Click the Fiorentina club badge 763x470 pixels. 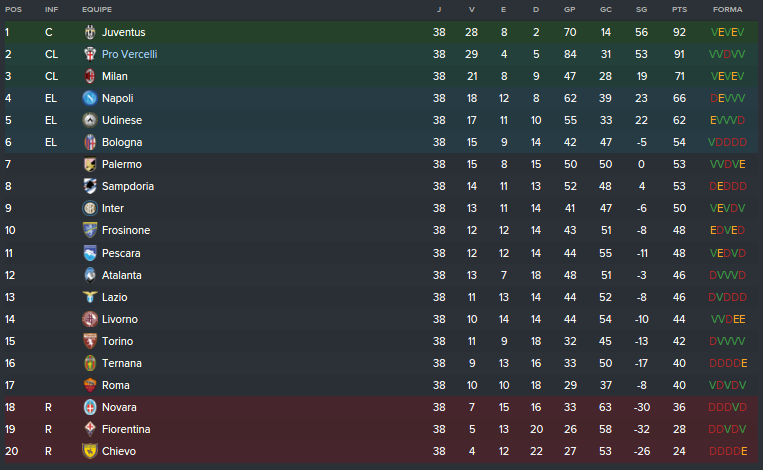(90, 429)
